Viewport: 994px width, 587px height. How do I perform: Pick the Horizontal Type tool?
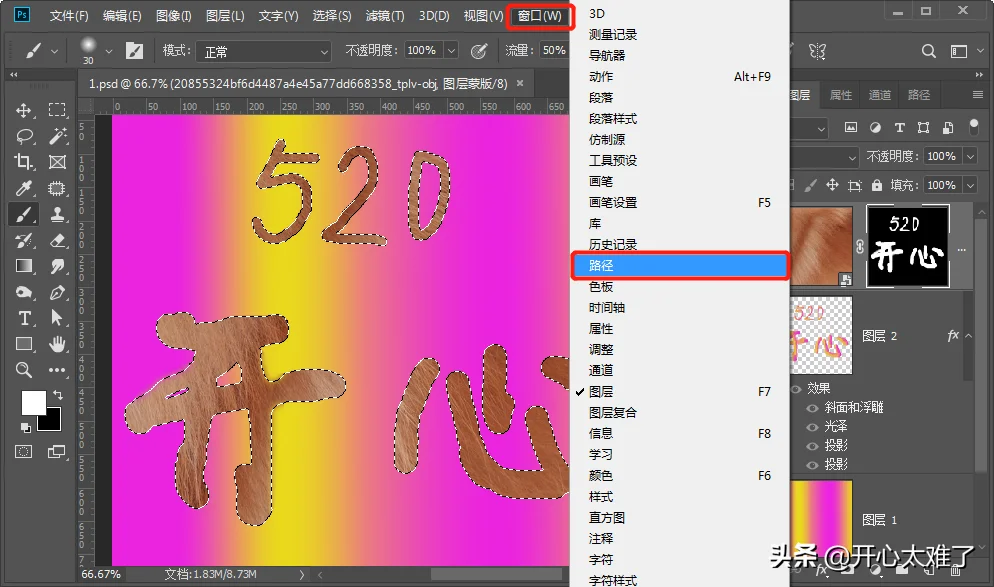point(24,318)
